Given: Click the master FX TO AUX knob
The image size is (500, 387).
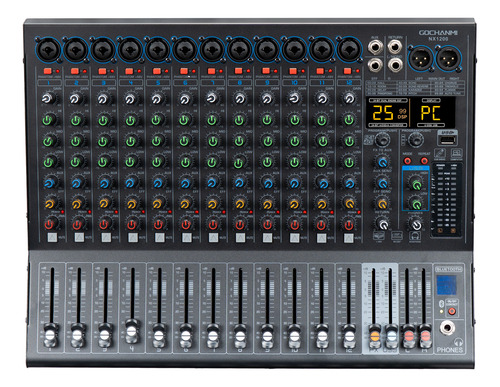Looking at the screenshot, I should pyautogui.click(x=383, y=162).
